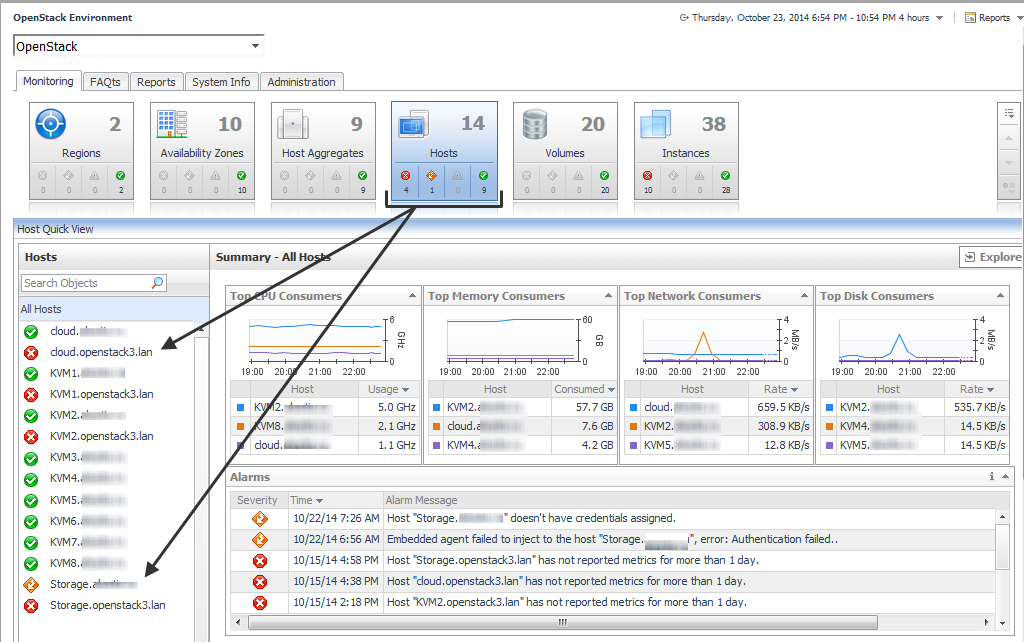Collapse Top Memory Consumers panel
Screen dimensions: 1024x642
pos(608,296)
